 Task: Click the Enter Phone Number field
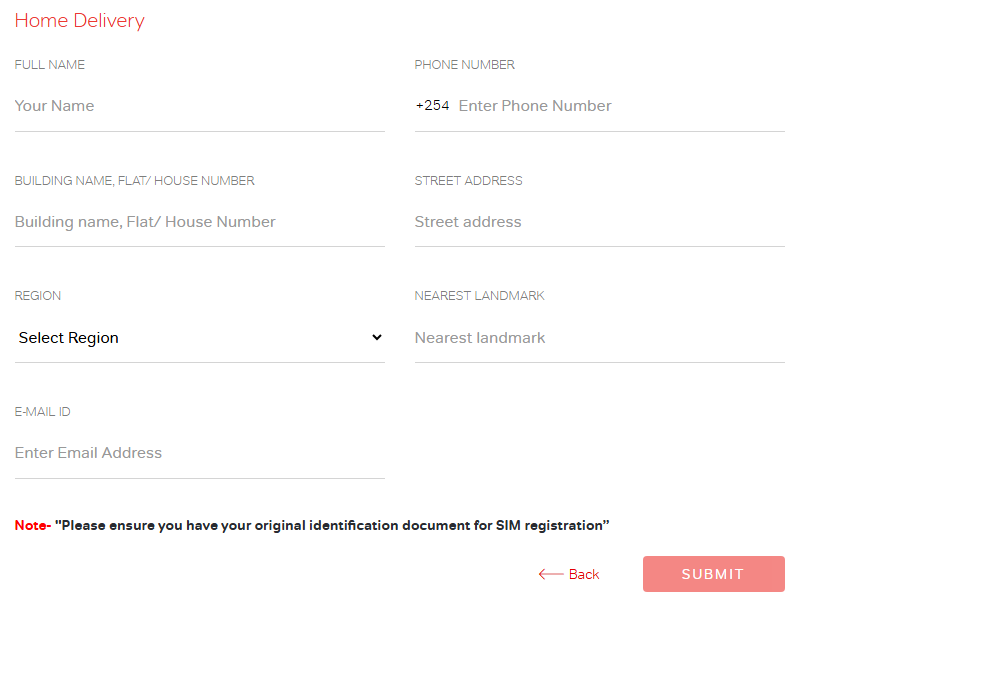pos(621,106)
